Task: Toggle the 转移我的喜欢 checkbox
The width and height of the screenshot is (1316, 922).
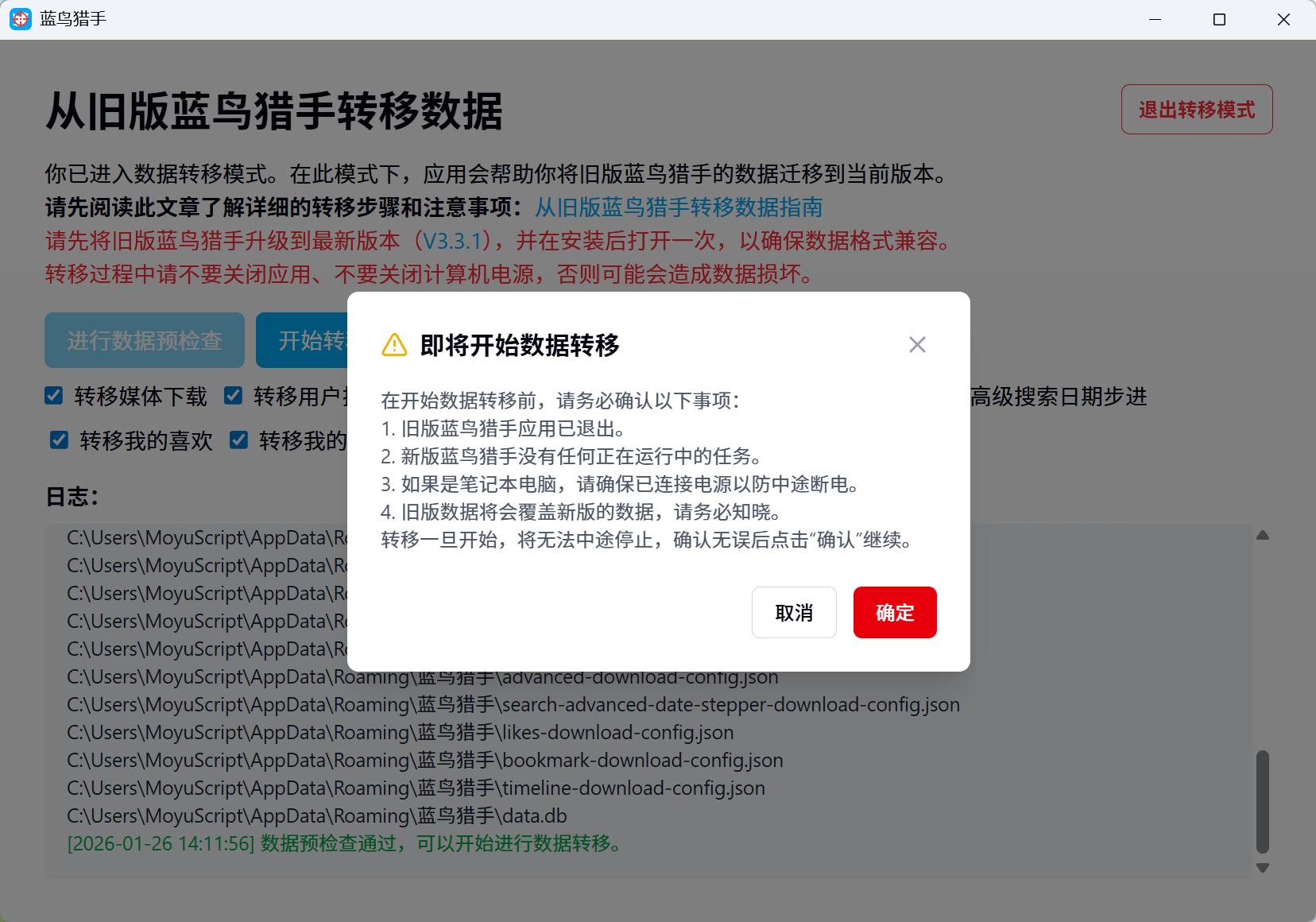Action: (x=60, y=440)
